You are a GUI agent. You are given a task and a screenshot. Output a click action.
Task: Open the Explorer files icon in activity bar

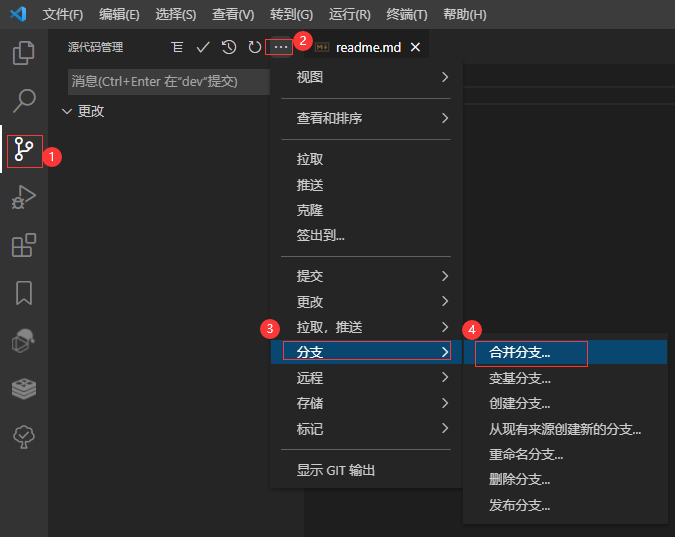24,53
